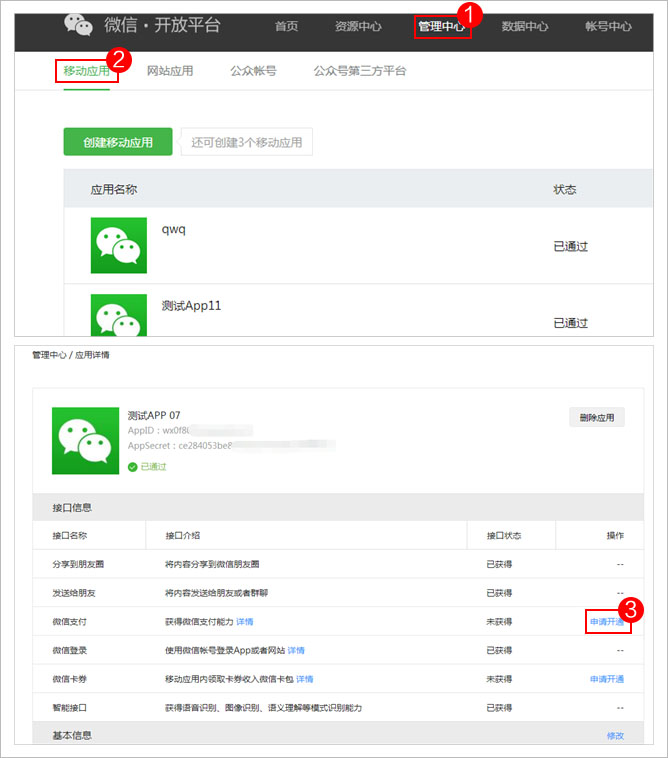Open 帐号中心 in top navigation

point(609,26)
